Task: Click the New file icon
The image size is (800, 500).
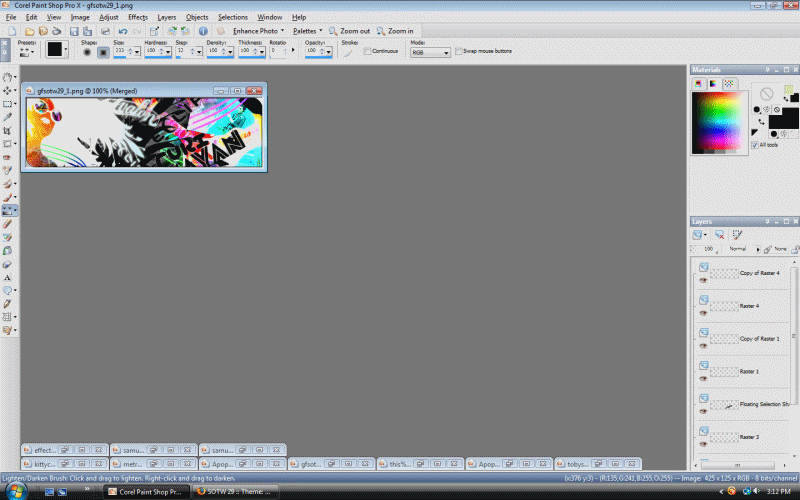Action: pyautogui.click(x=12, y=31)
